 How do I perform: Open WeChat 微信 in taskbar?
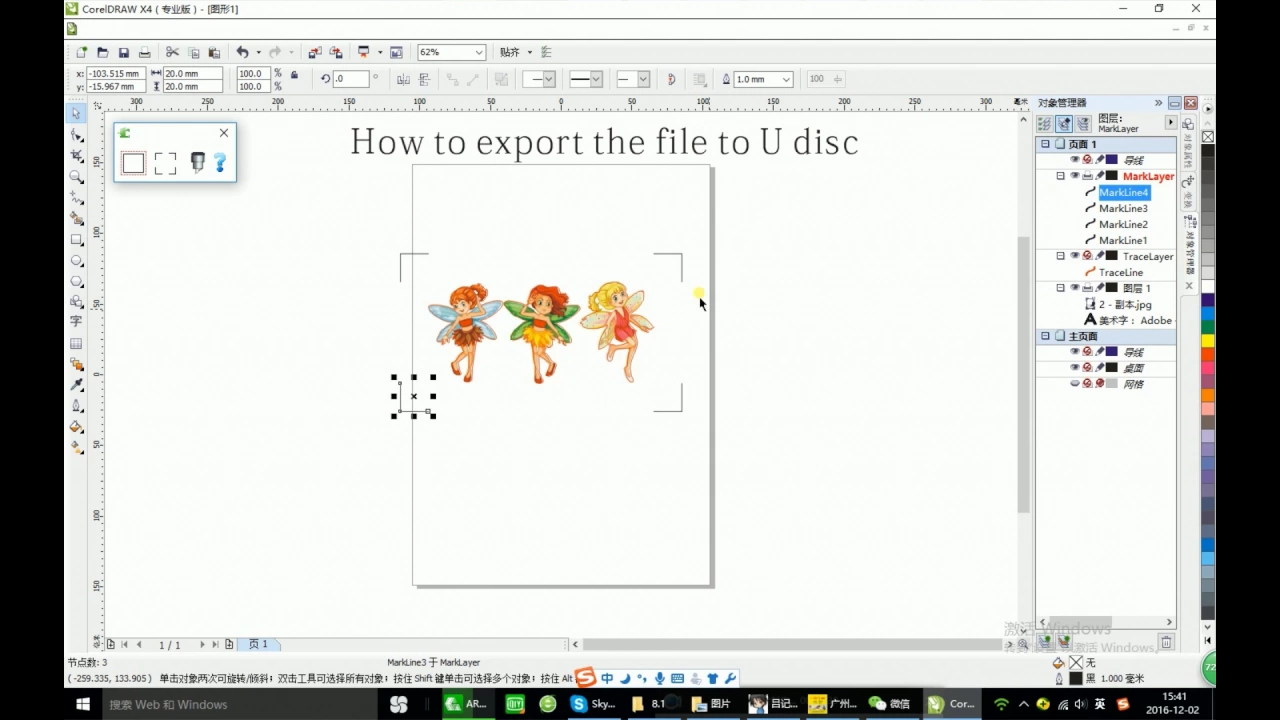890,704
